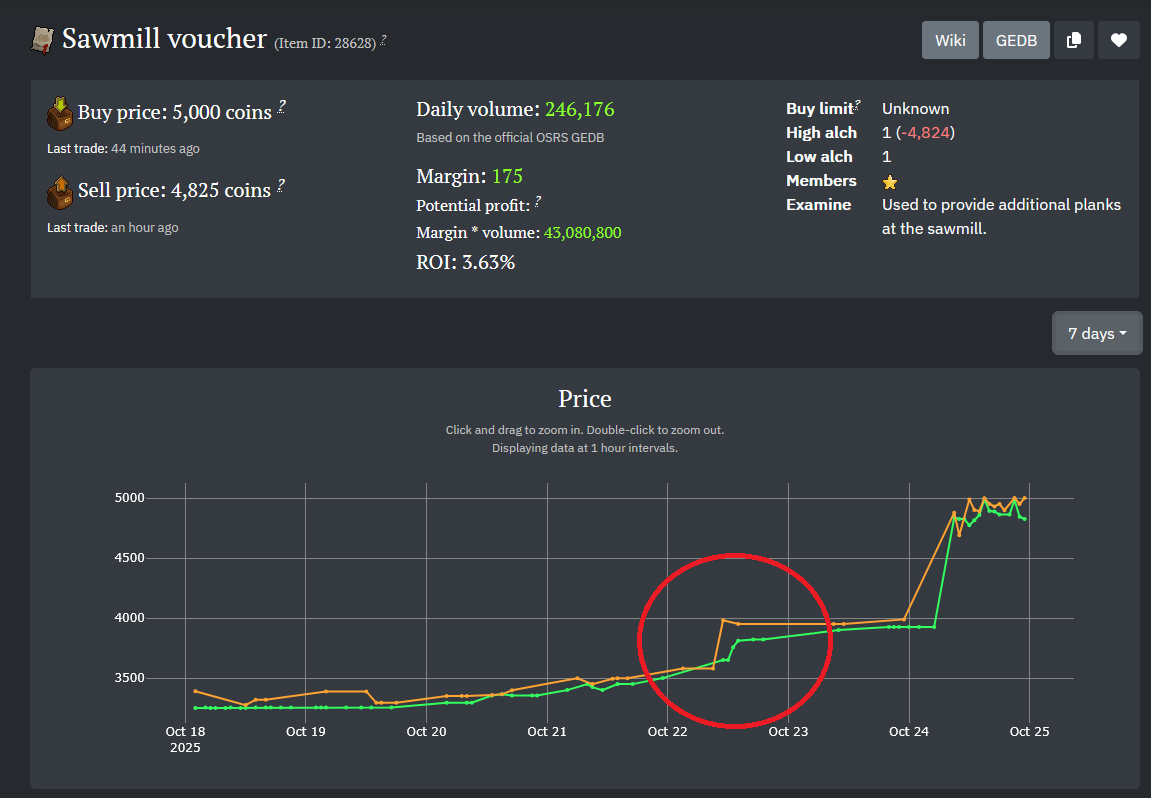Copy item info via clipboard icon
1151x798 pixels.
click(1074, 40)
